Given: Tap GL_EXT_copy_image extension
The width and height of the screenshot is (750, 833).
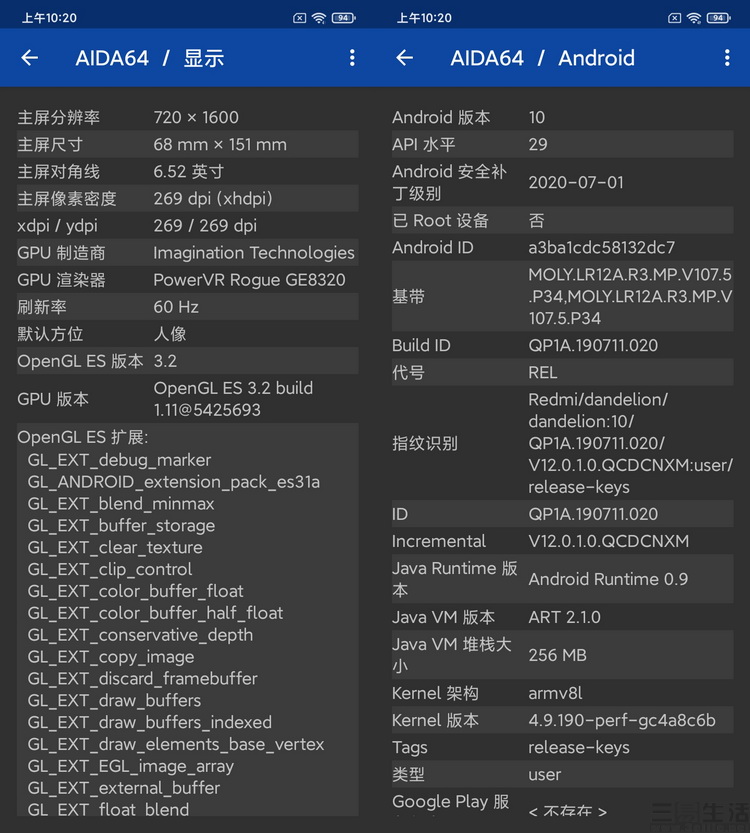Looking at the screenshot, I should point(111,656).
